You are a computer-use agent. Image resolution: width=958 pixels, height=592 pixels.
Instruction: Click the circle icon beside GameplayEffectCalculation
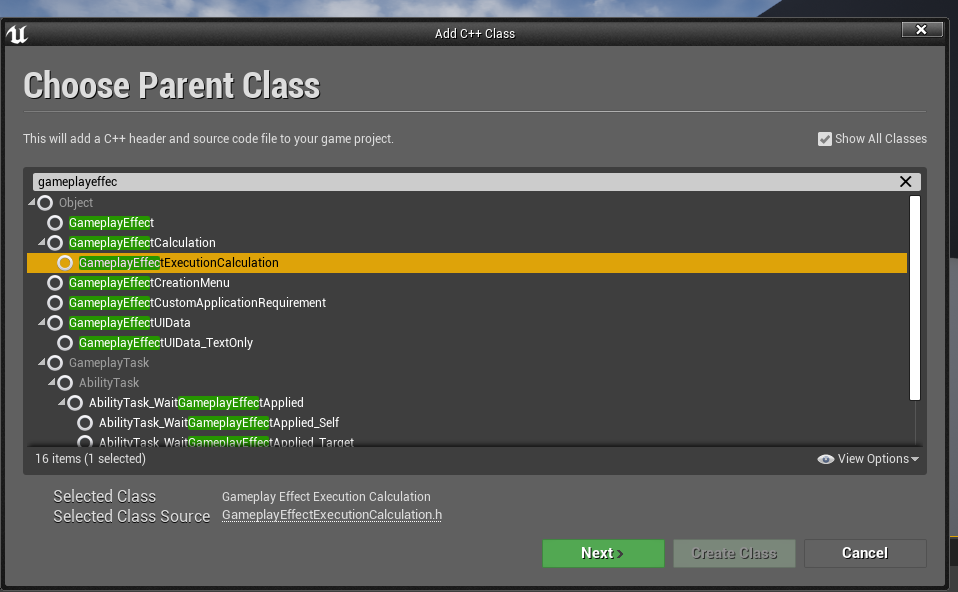pos(55,243)
